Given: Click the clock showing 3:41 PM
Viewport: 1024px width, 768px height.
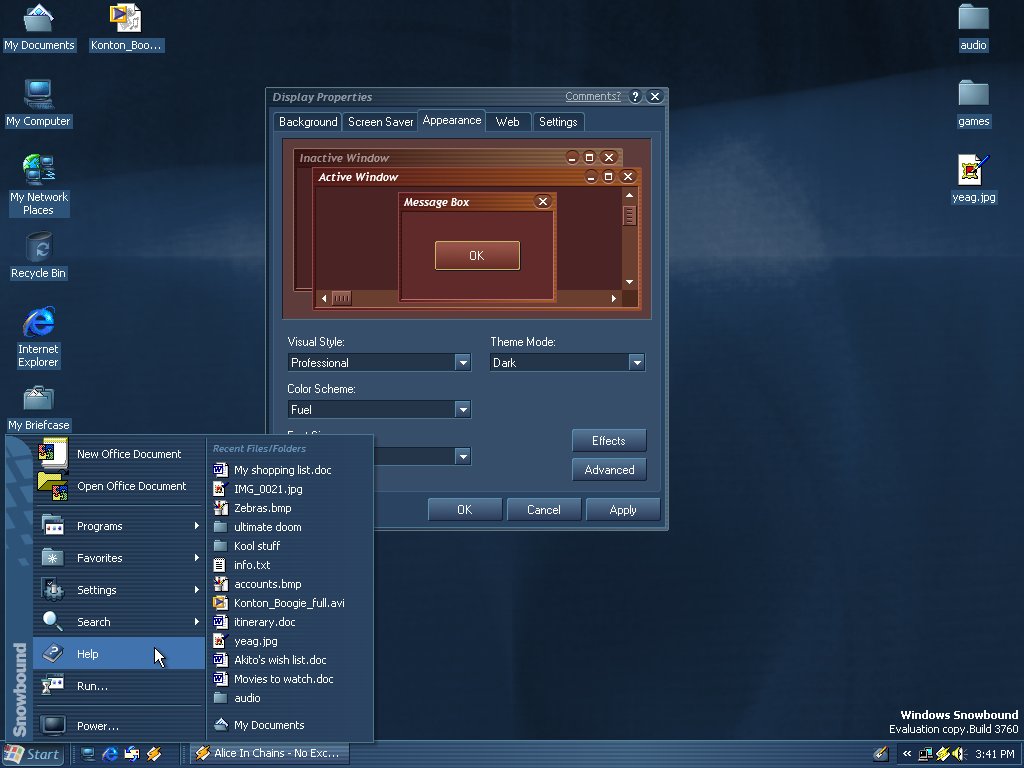Looking at the screenshot, I should (x=994, y=754).
